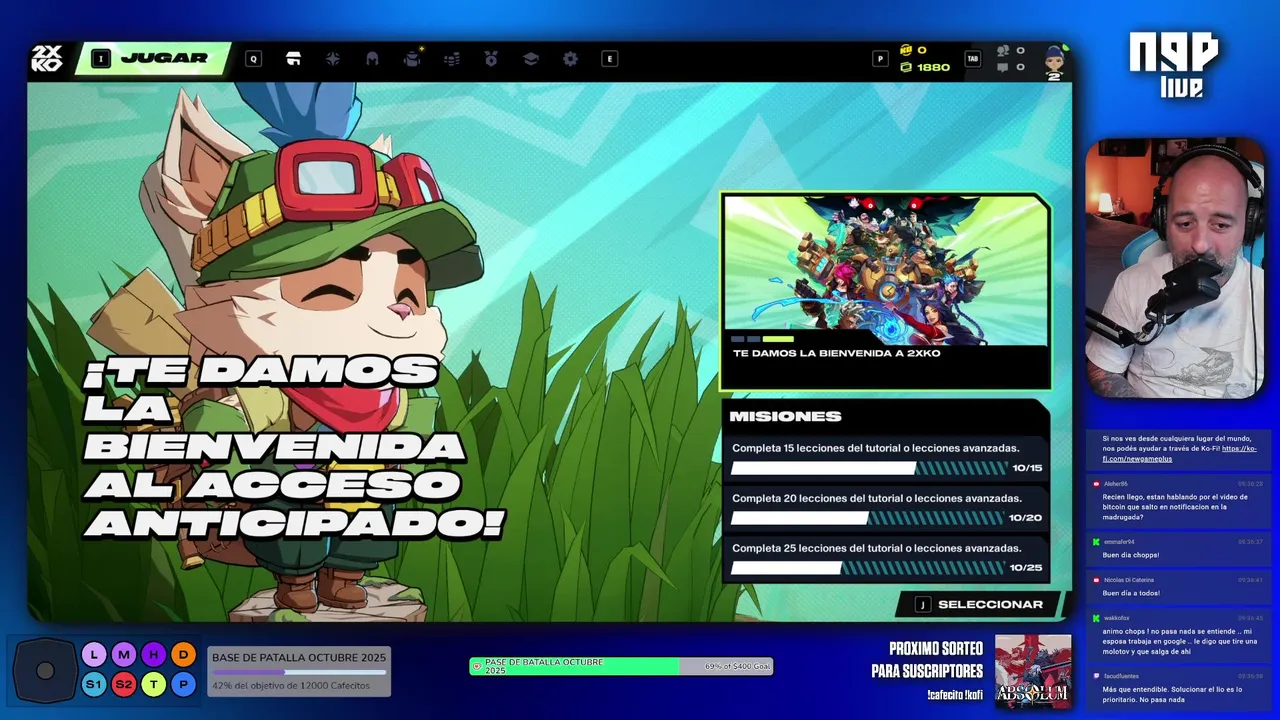
Task: Open the JUGAR tab
Action: point(151,58)
